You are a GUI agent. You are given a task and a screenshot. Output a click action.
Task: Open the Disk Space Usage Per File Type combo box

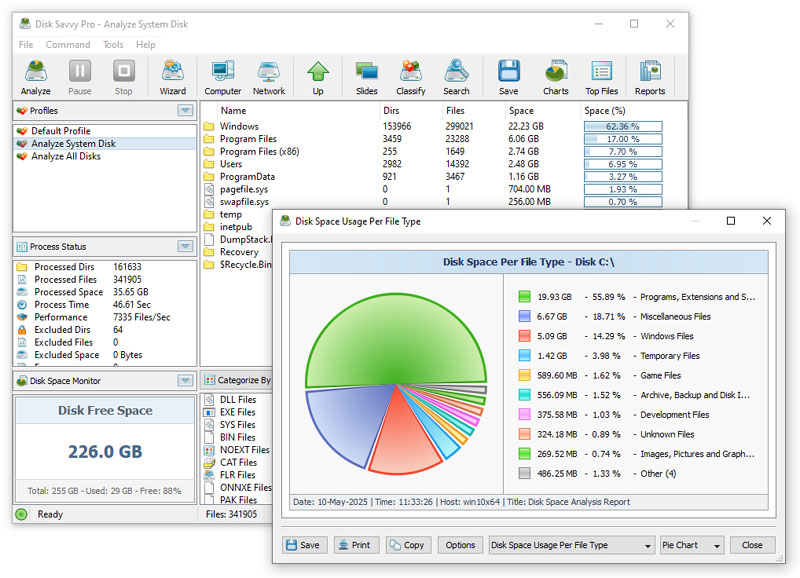pos(570,545)
